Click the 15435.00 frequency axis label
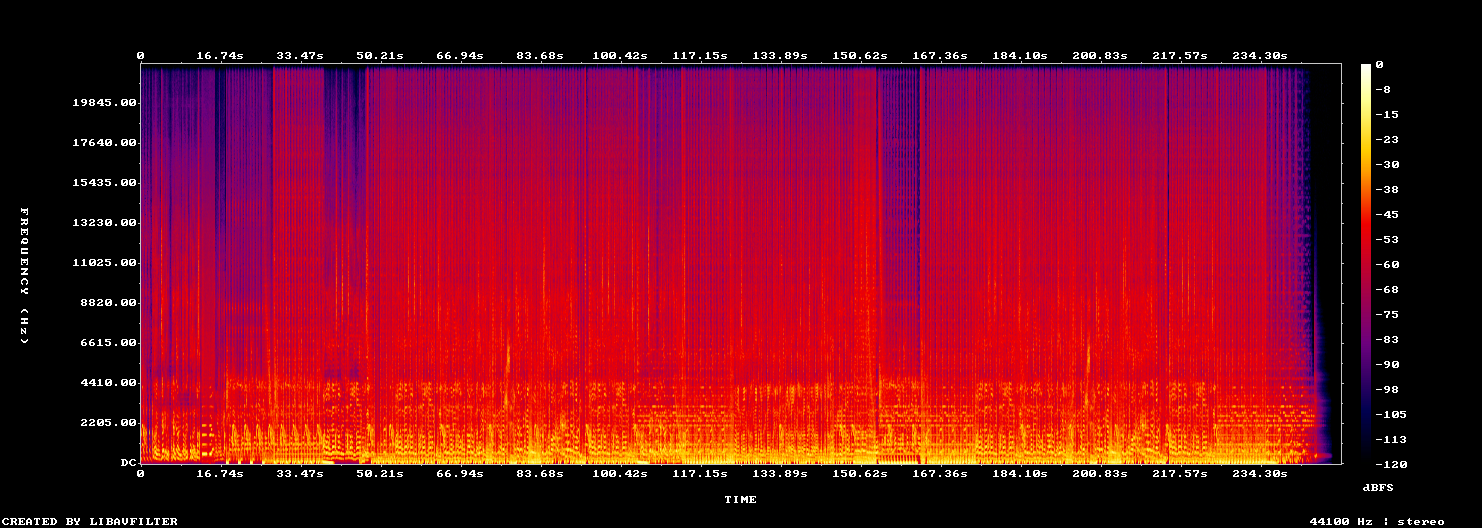 103,183
